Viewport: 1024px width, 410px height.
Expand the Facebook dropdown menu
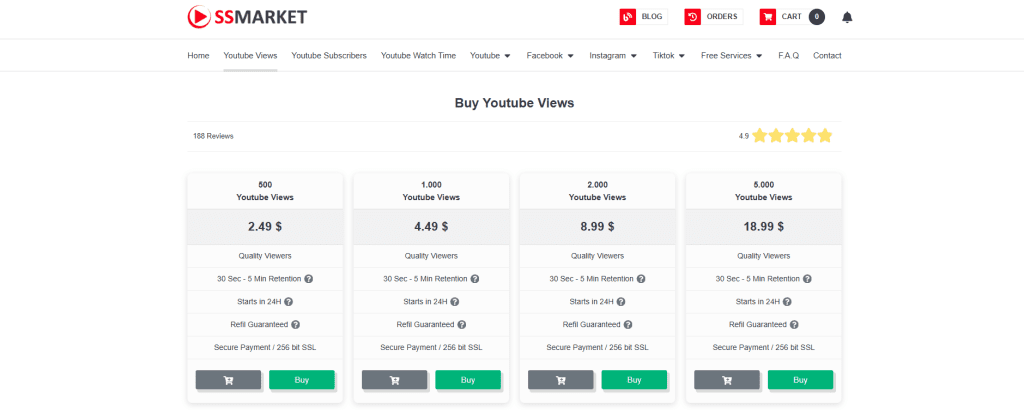[x=550, y=55]
